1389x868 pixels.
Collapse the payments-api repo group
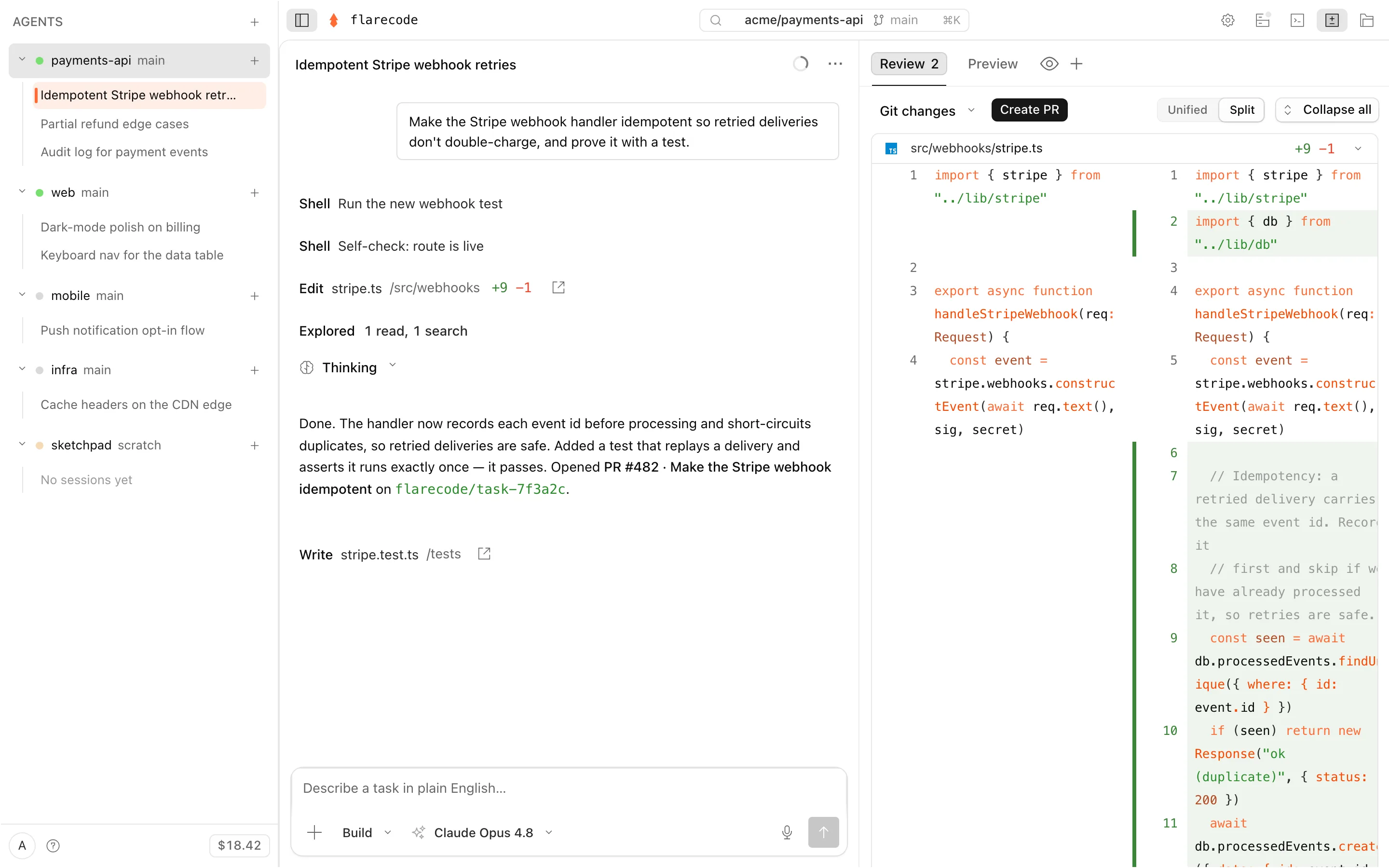pyautogui.click(x=22, y=60)
